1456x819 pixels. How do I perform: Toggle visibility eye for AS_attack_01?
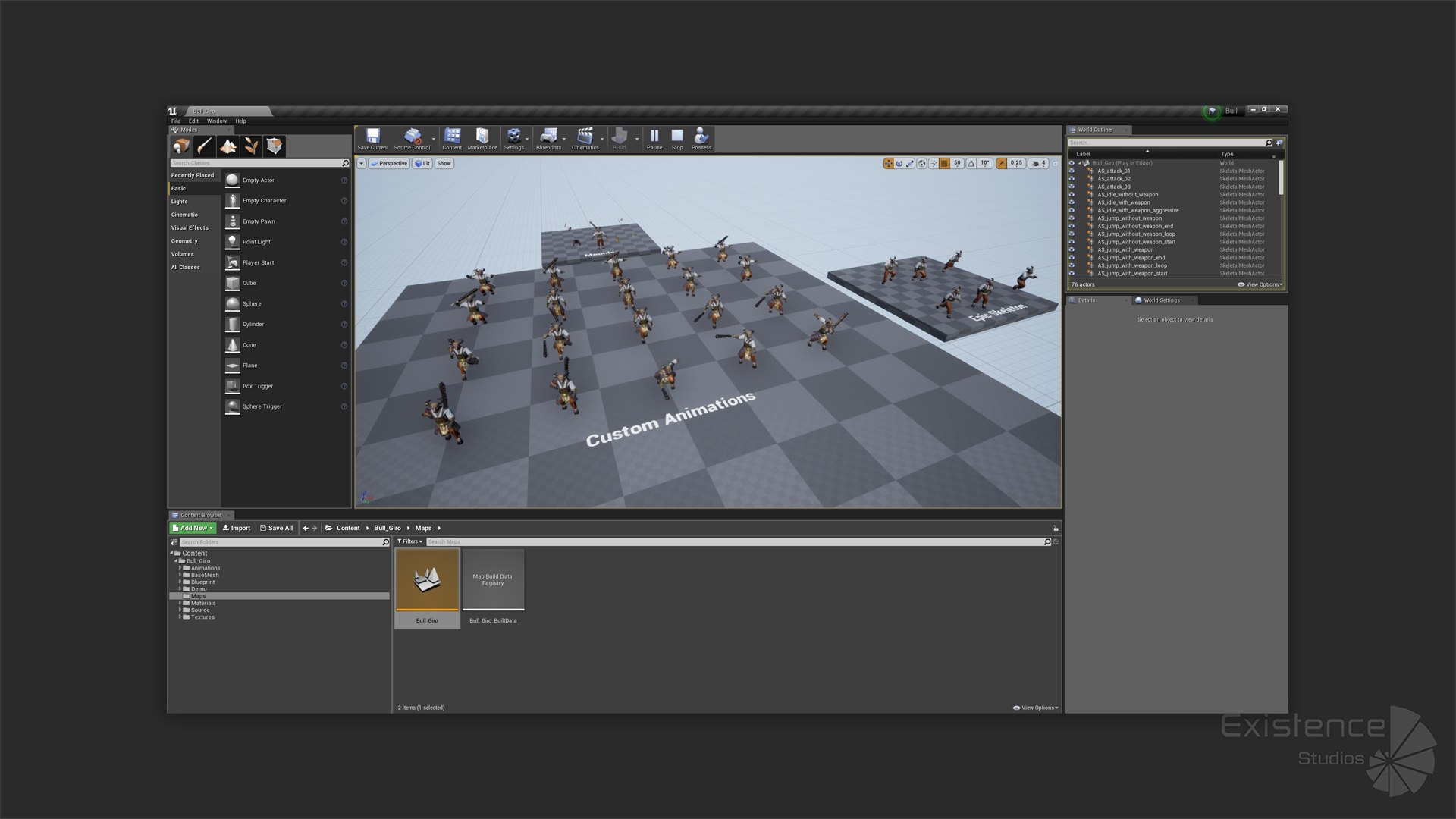1072,171
